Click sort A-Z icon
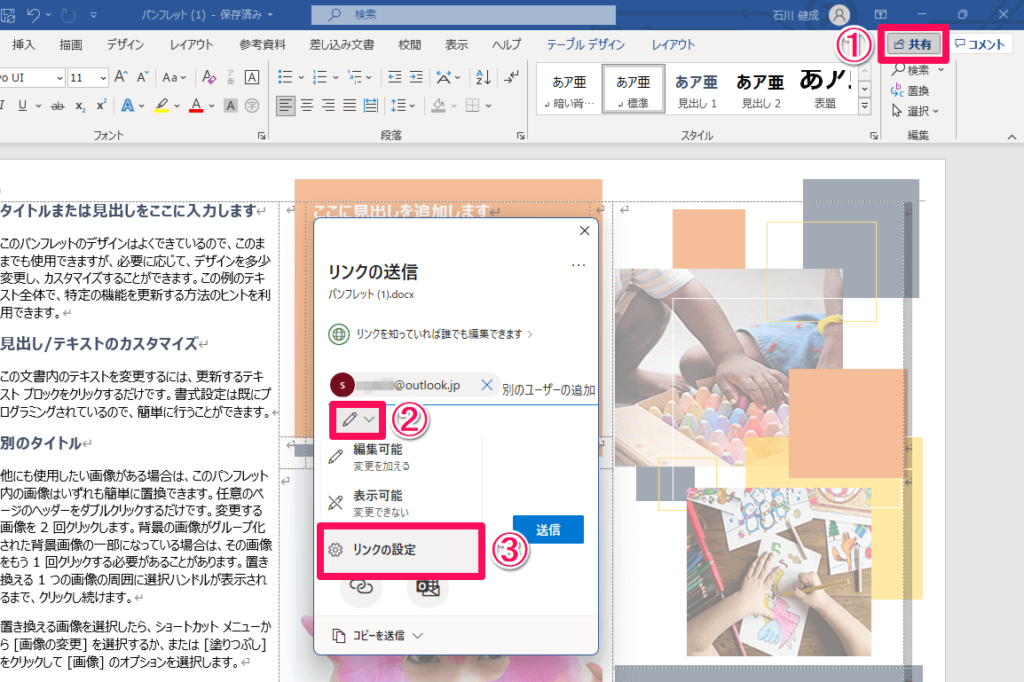The image size is (1024, 682). 483,77
